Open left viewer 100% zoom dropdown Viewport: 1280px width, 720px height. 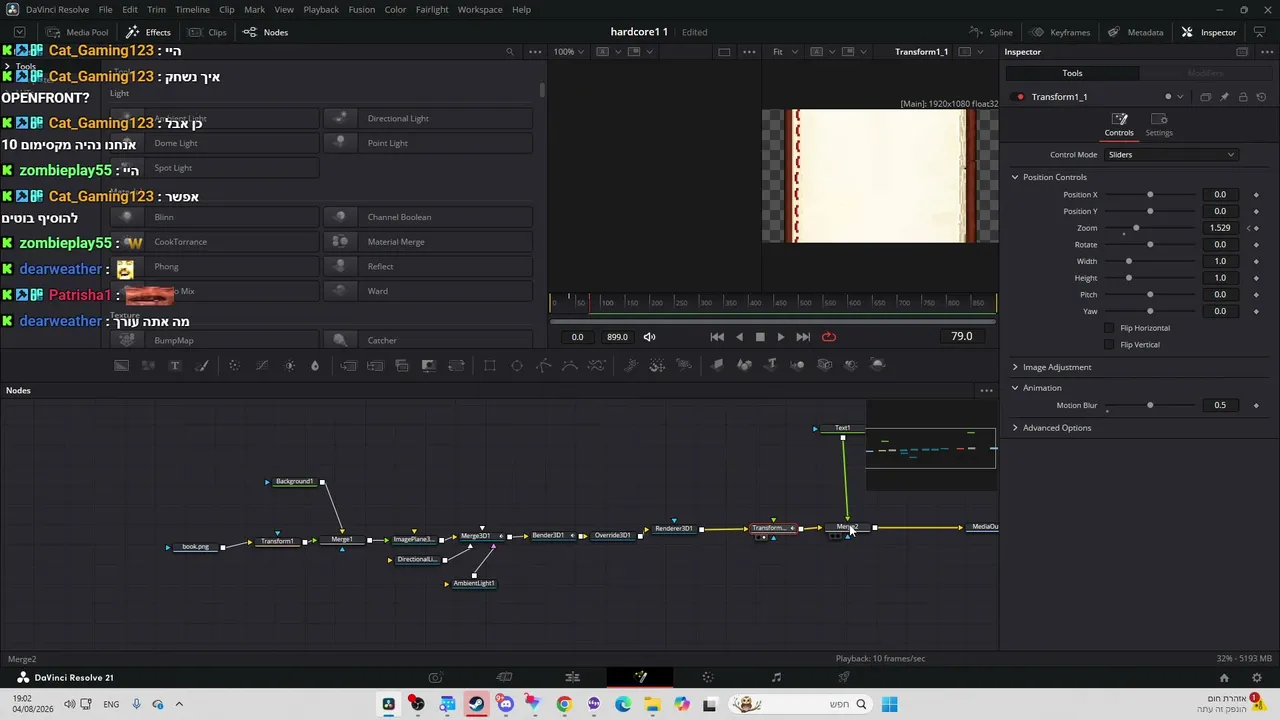(570, 52)
